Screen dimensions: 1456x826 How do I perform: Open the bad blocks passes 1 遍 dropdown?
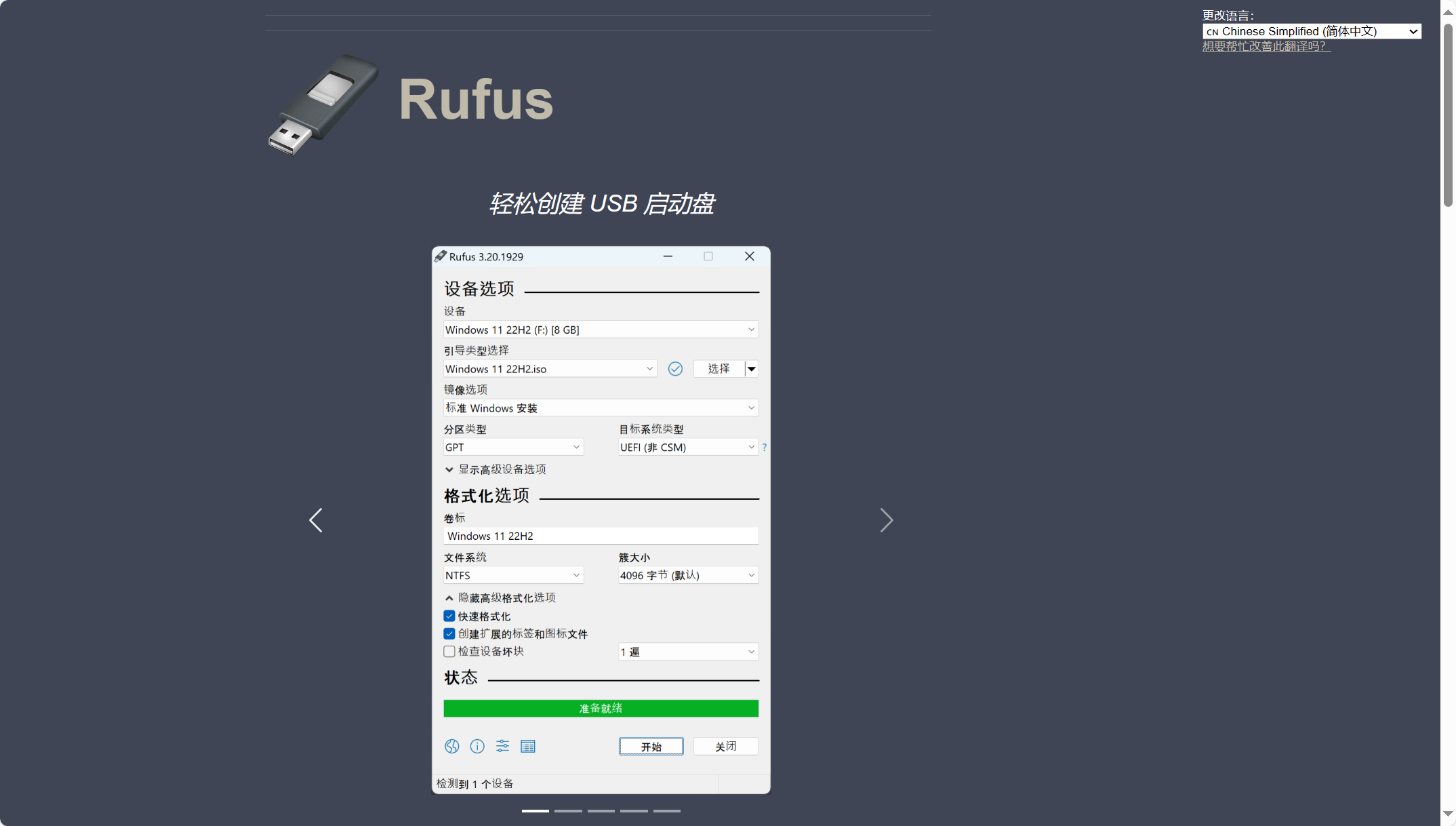pos(688,652)
